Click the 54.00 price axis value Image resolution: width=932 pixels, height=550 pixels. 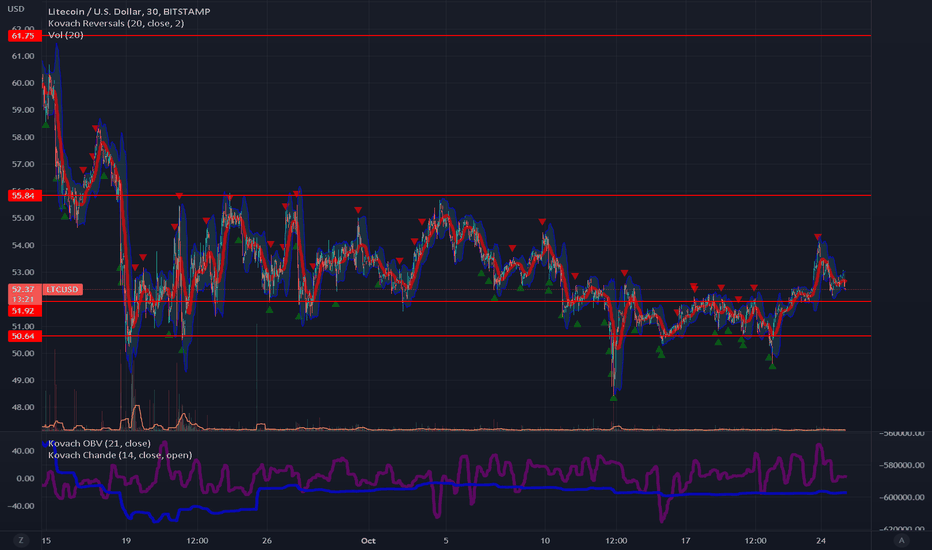tap(23, 246)
